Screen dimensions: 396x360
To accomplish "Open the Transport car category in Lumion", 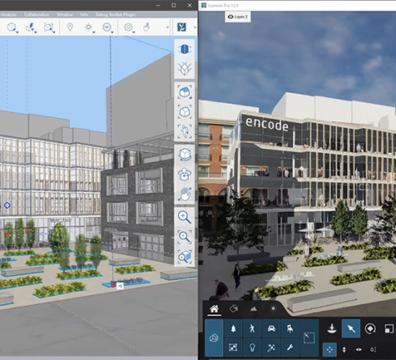I will pos(271,328).
